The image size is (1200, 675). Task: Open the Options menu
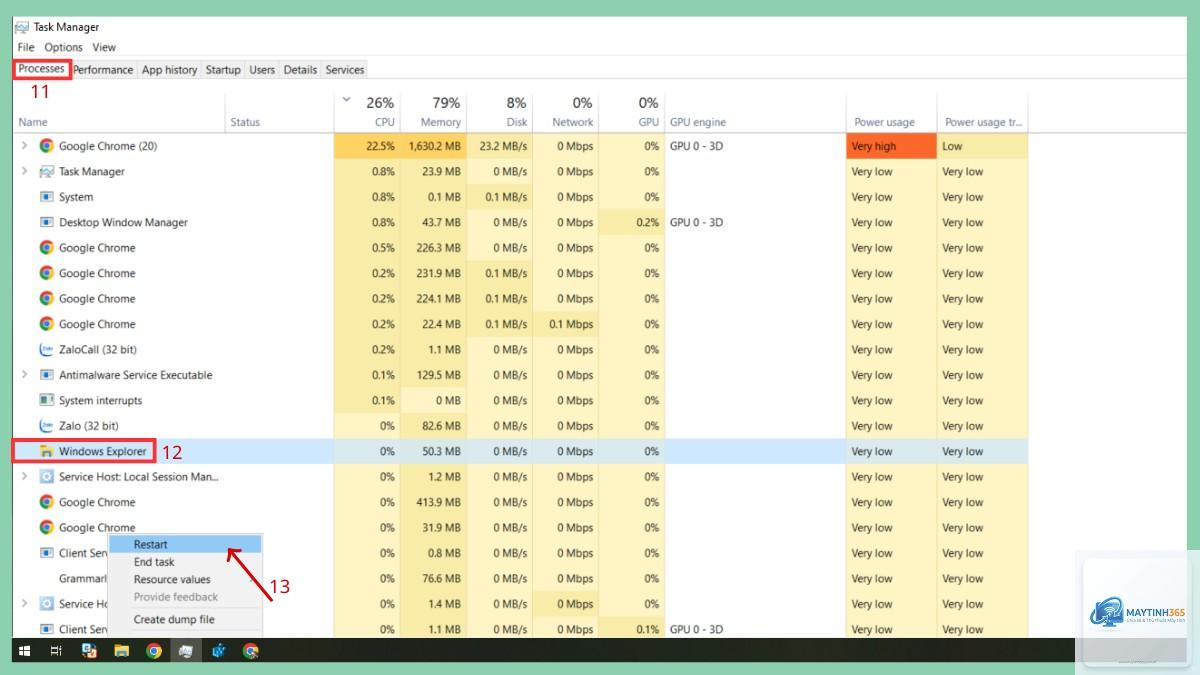point(63,47)
